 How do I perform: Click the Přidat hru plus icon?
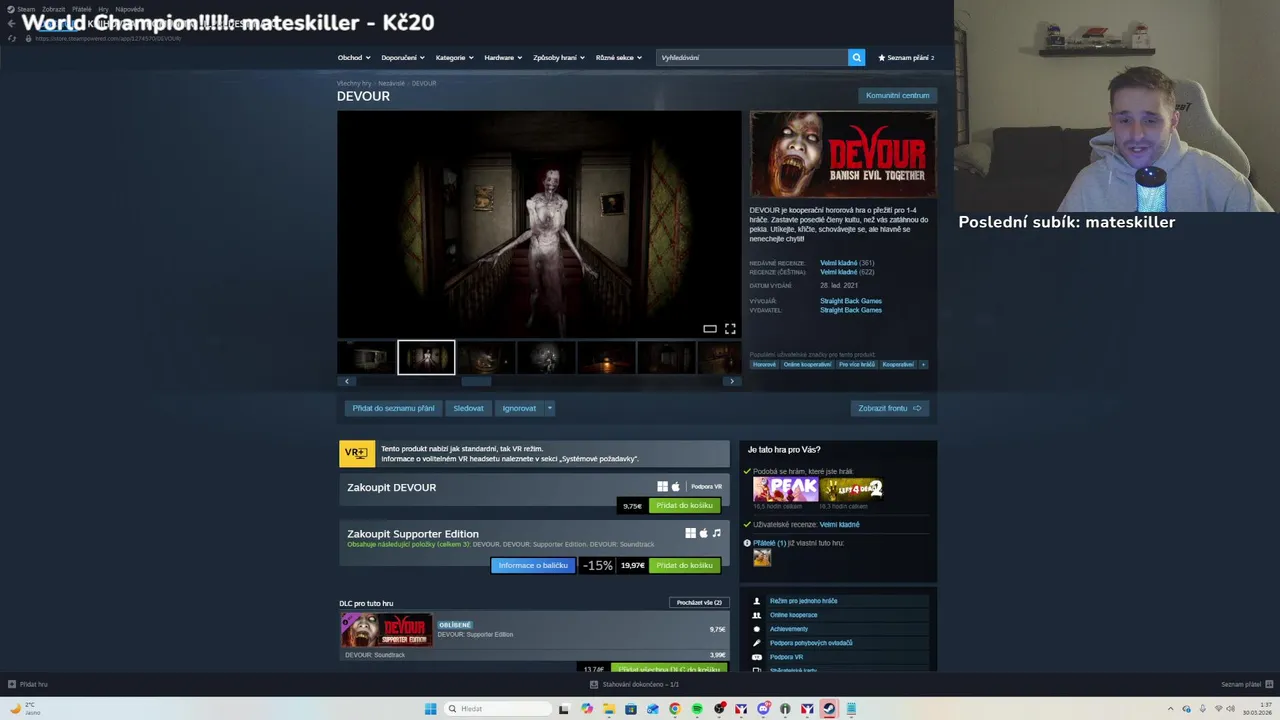pos(12,684)
